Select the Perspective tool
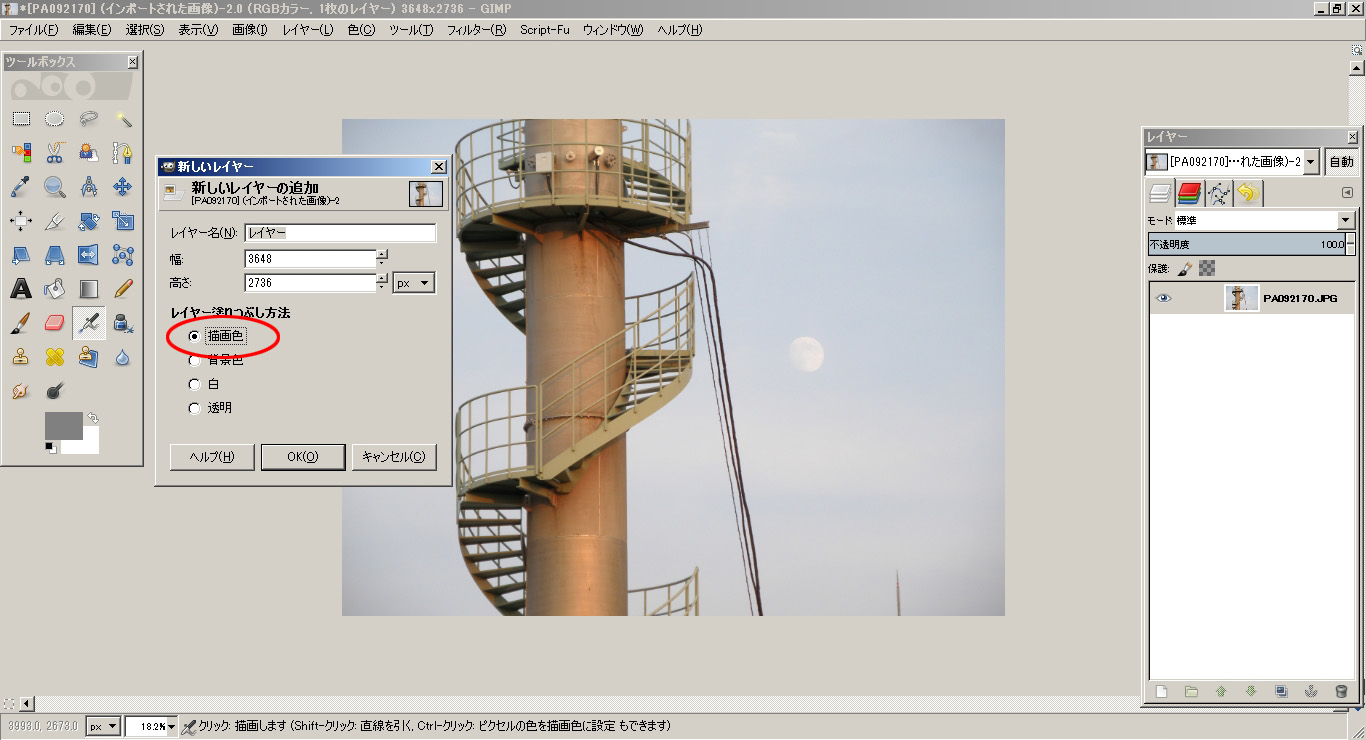Viewport: 1366px width, 740px height. pos(55,255)
